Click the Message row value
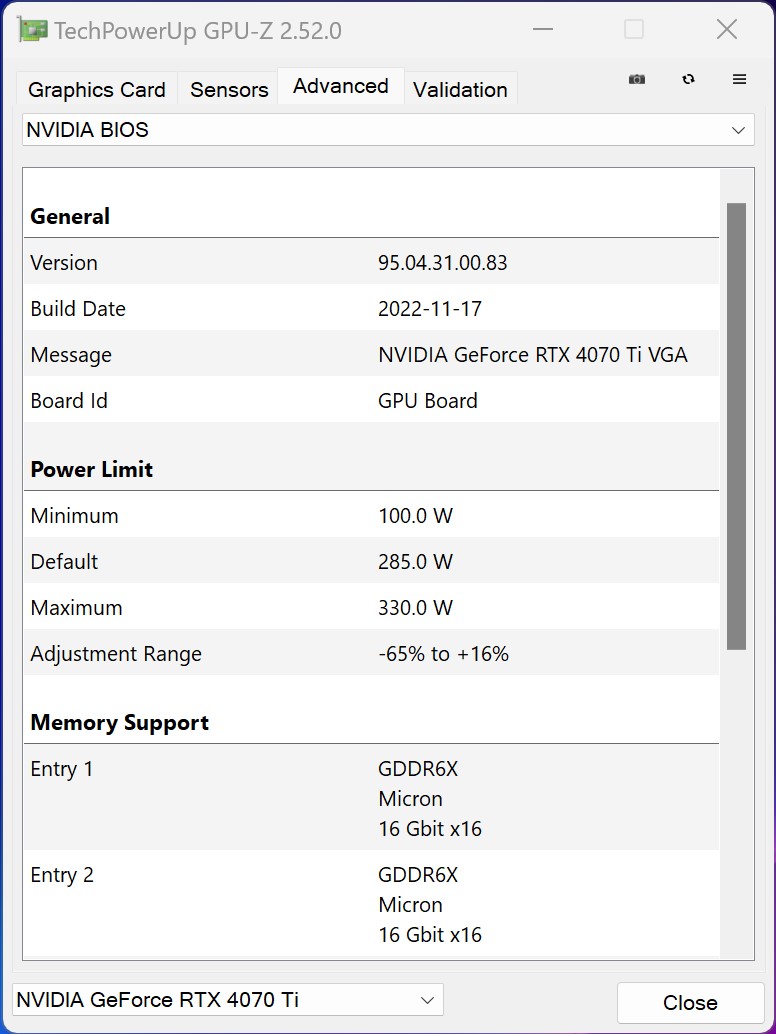 point(532,355)
